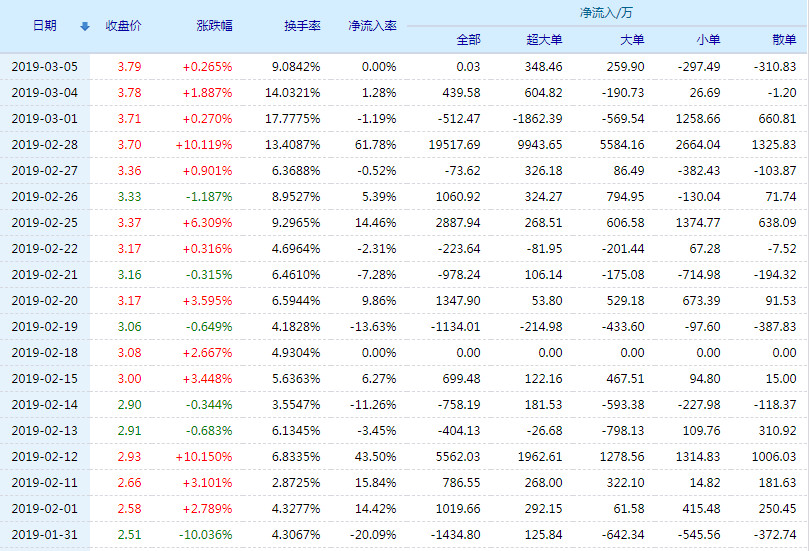
Task: Sort by 涨跌幅 column header
Action: pyautogui.click(x=214, y=25)
